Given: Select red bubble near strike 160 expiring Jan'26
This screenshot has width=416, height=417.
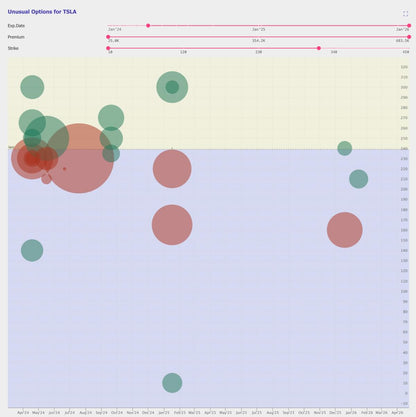Looking at the screenshot, I should coord(345,230).
